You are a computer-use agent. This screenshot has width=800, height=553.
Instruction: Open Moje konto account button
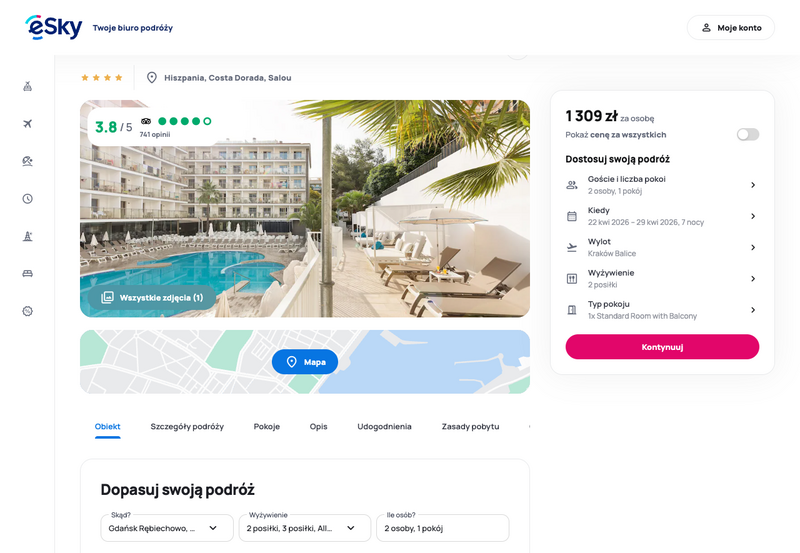731,28
